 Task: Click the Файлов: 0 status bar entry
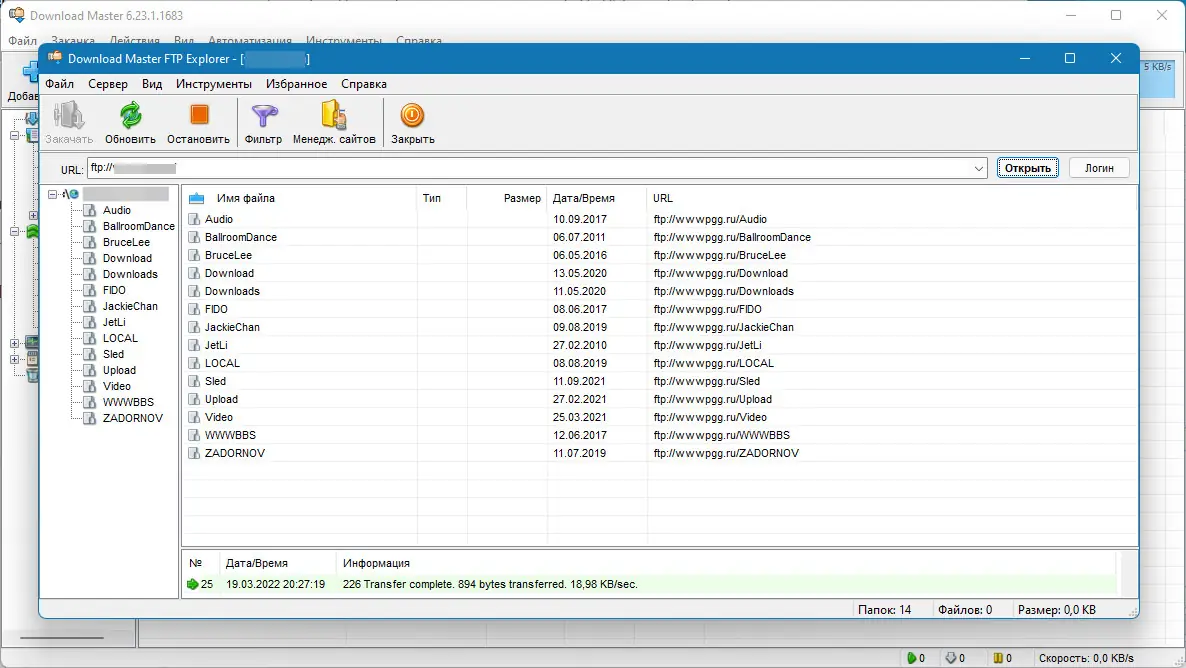(x=965, y=610)
